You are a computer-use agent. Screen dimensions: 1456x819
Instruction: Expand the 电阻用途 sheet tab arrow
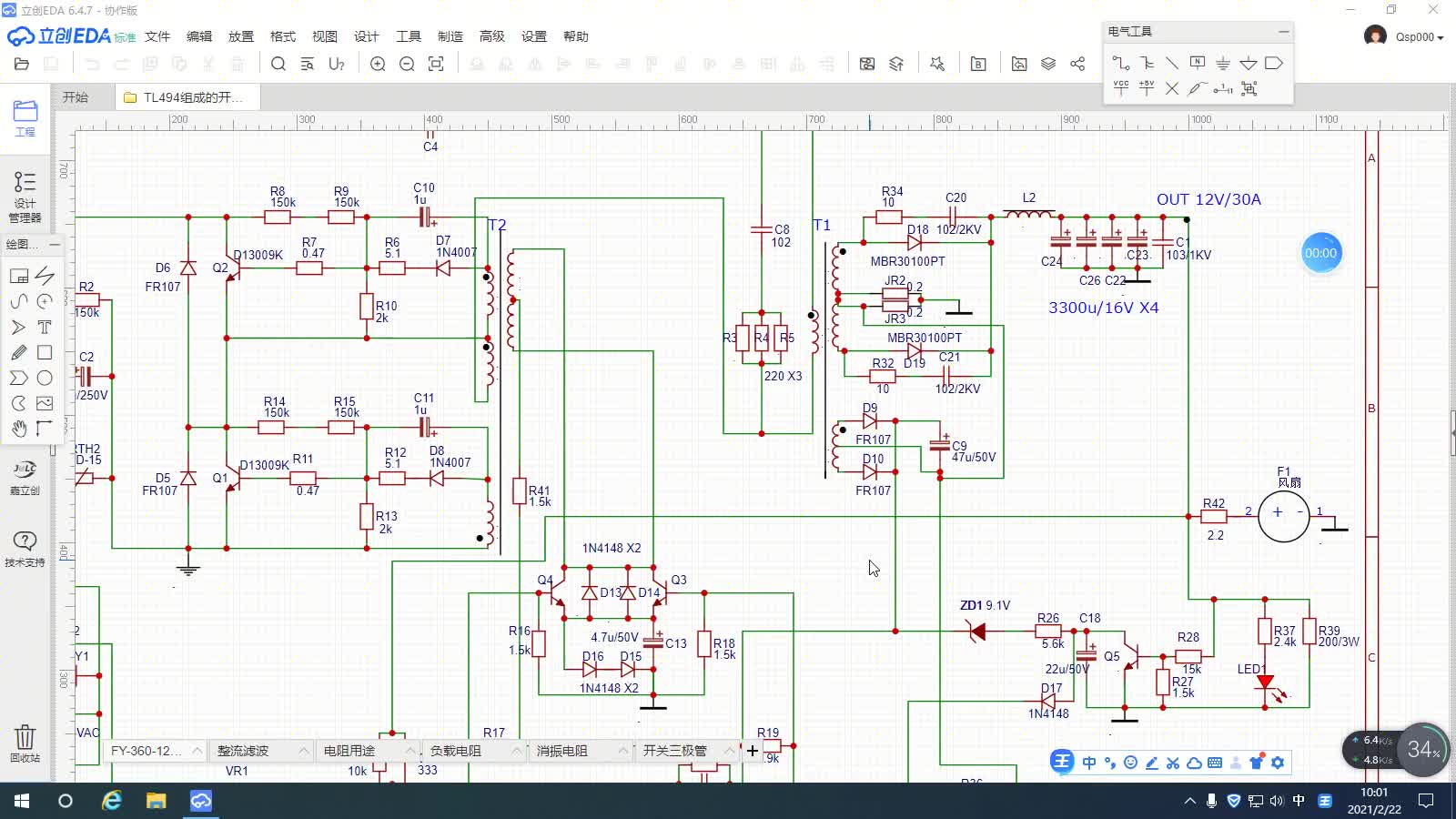click(x=409, y=751)
